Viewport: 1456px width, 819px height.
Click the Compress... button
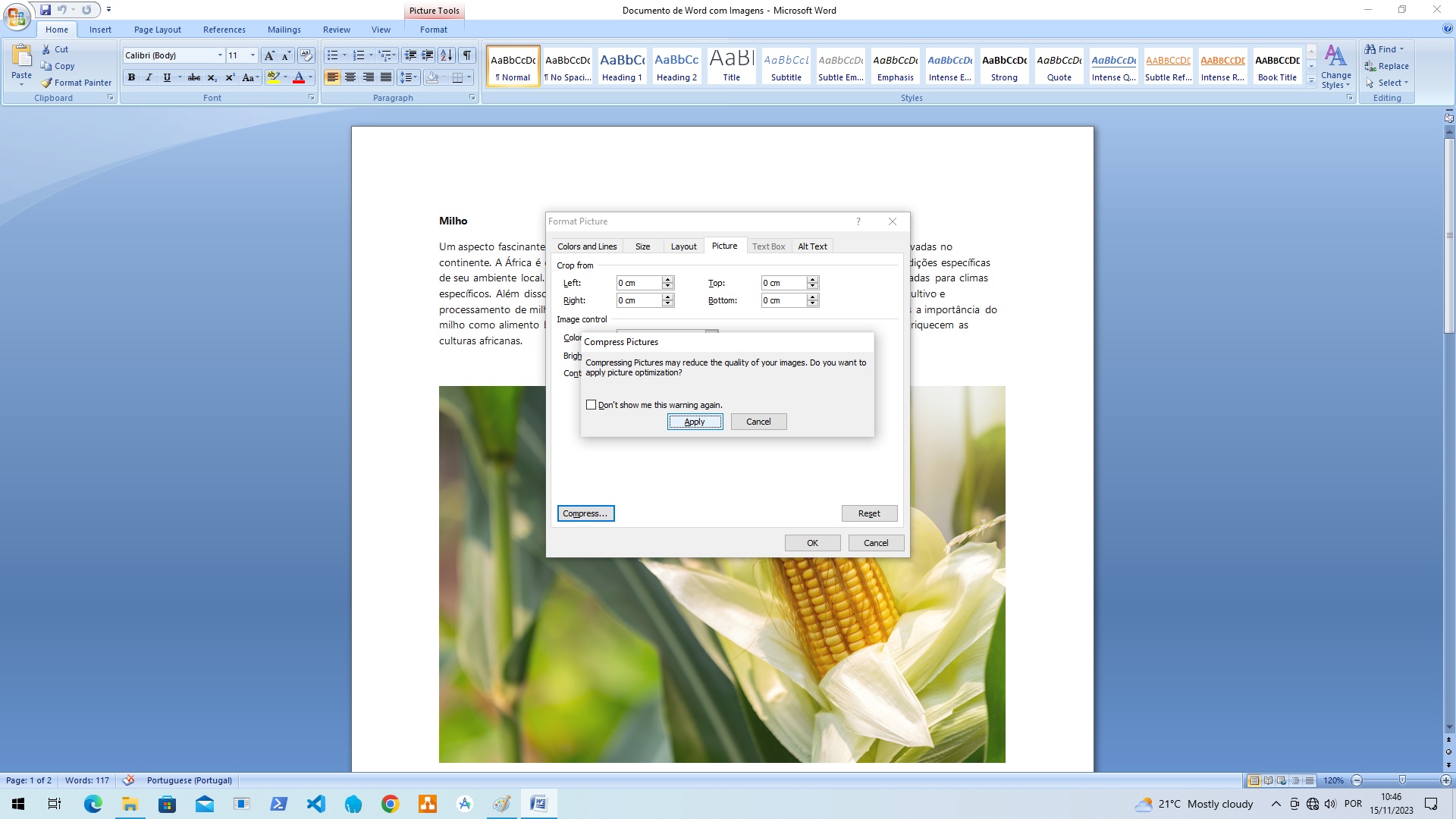point(585,513)
